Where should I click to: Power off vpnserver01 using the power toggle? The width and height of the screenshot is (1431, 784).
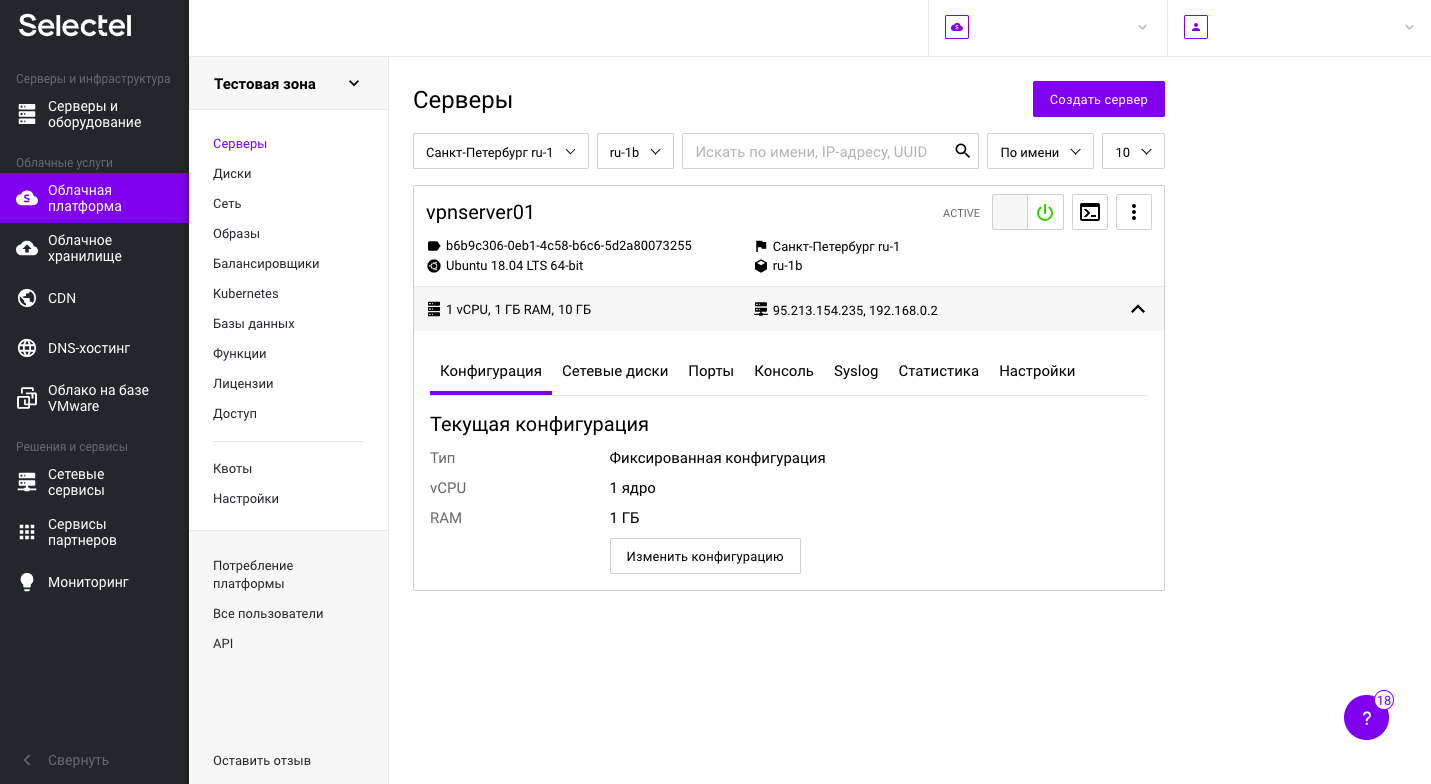1045,211
